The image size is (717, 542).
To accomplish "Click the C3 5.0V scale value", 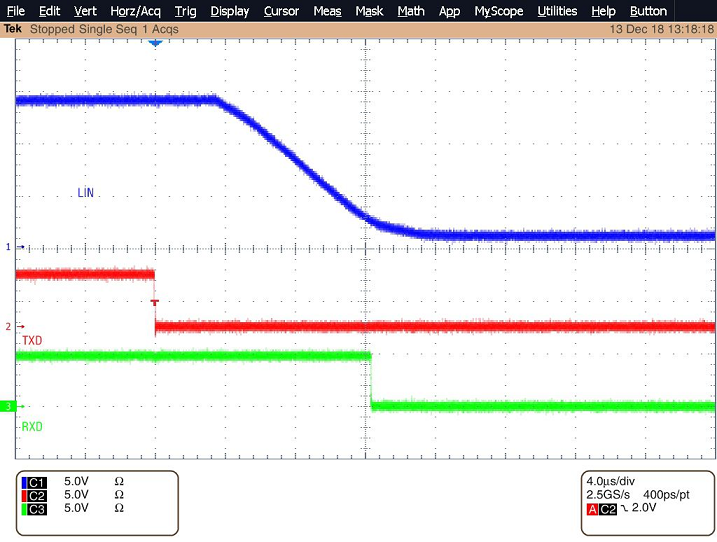I will point(76,508).
